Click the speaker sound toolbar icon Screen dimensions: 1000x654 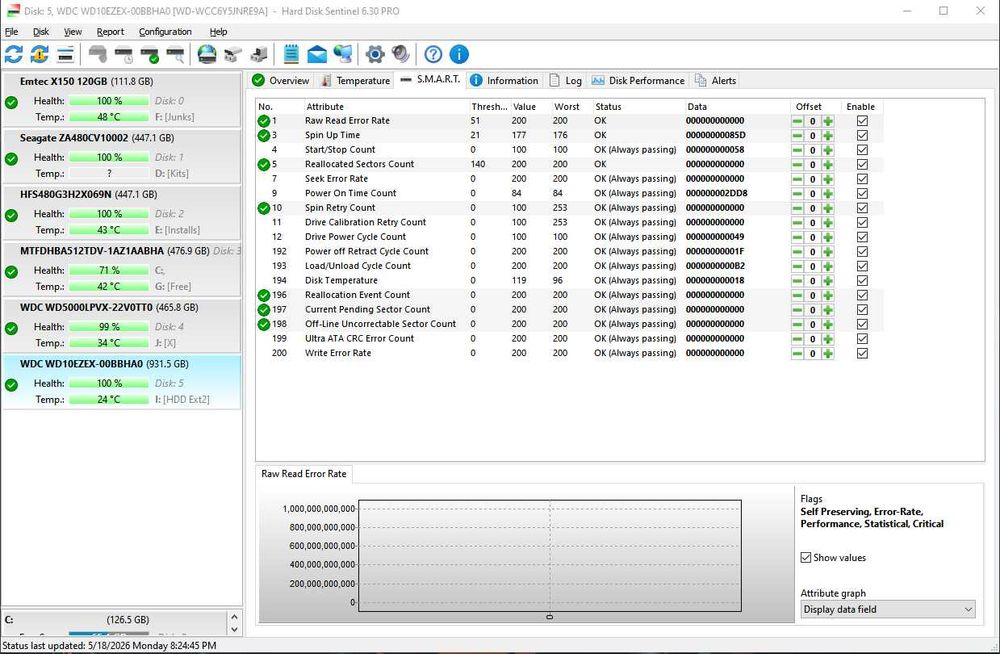(x=401, y=54)
